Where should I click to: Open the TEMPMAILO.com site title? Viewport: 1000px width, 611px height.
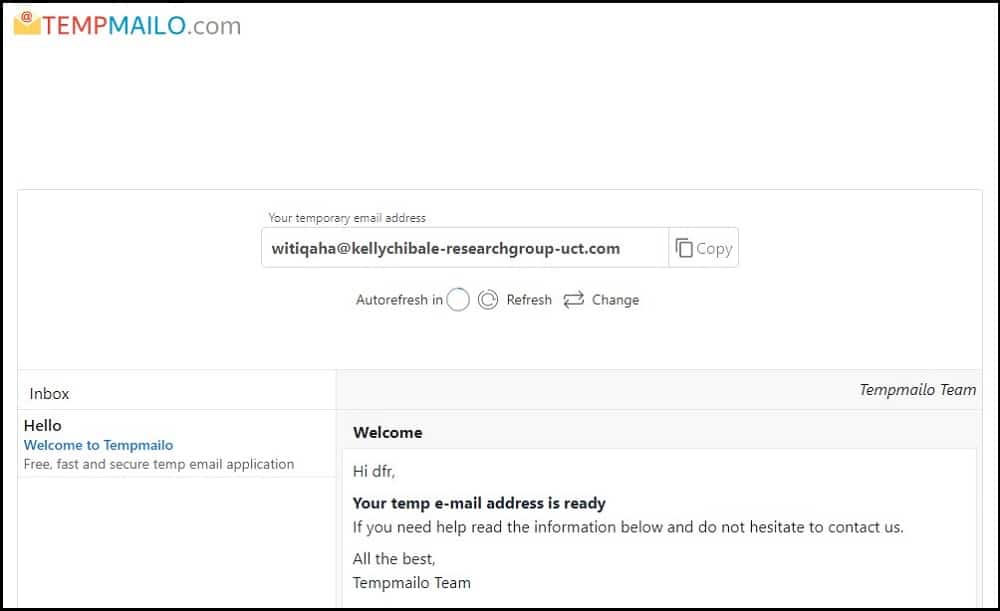click(142, 26)
